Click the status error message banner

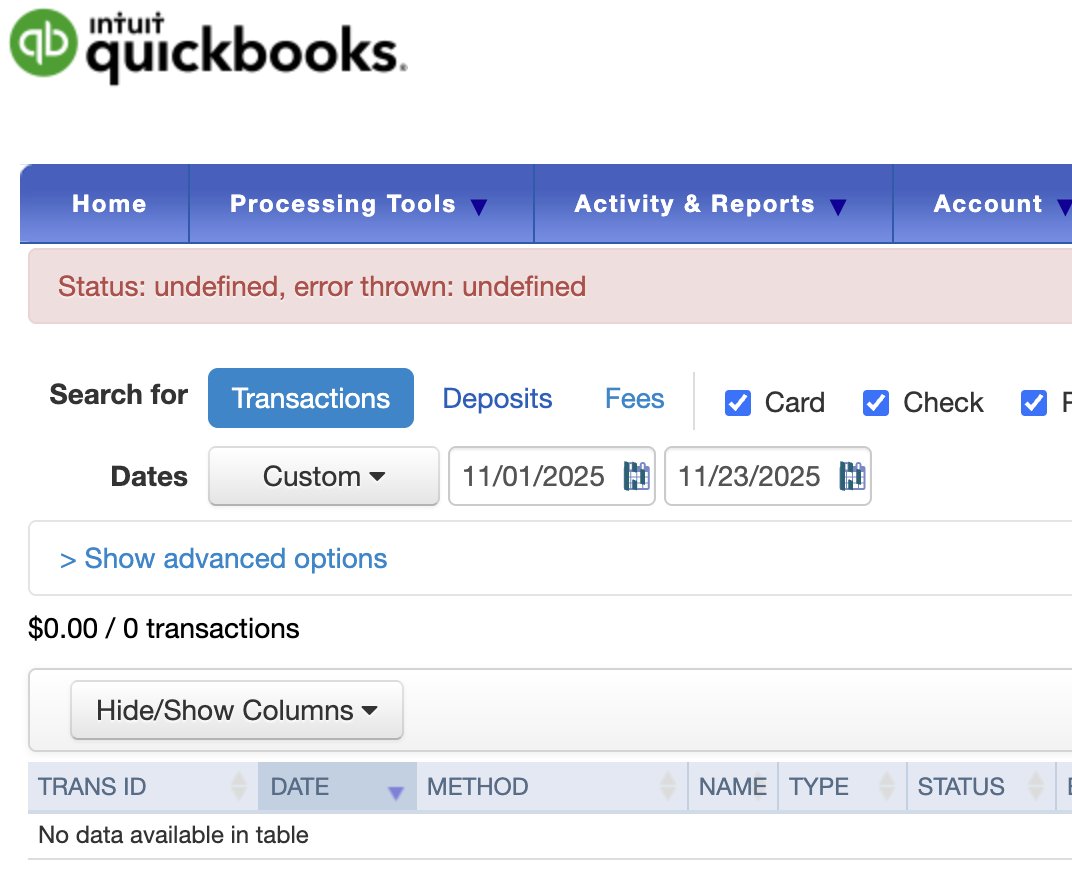coord(550,286)
